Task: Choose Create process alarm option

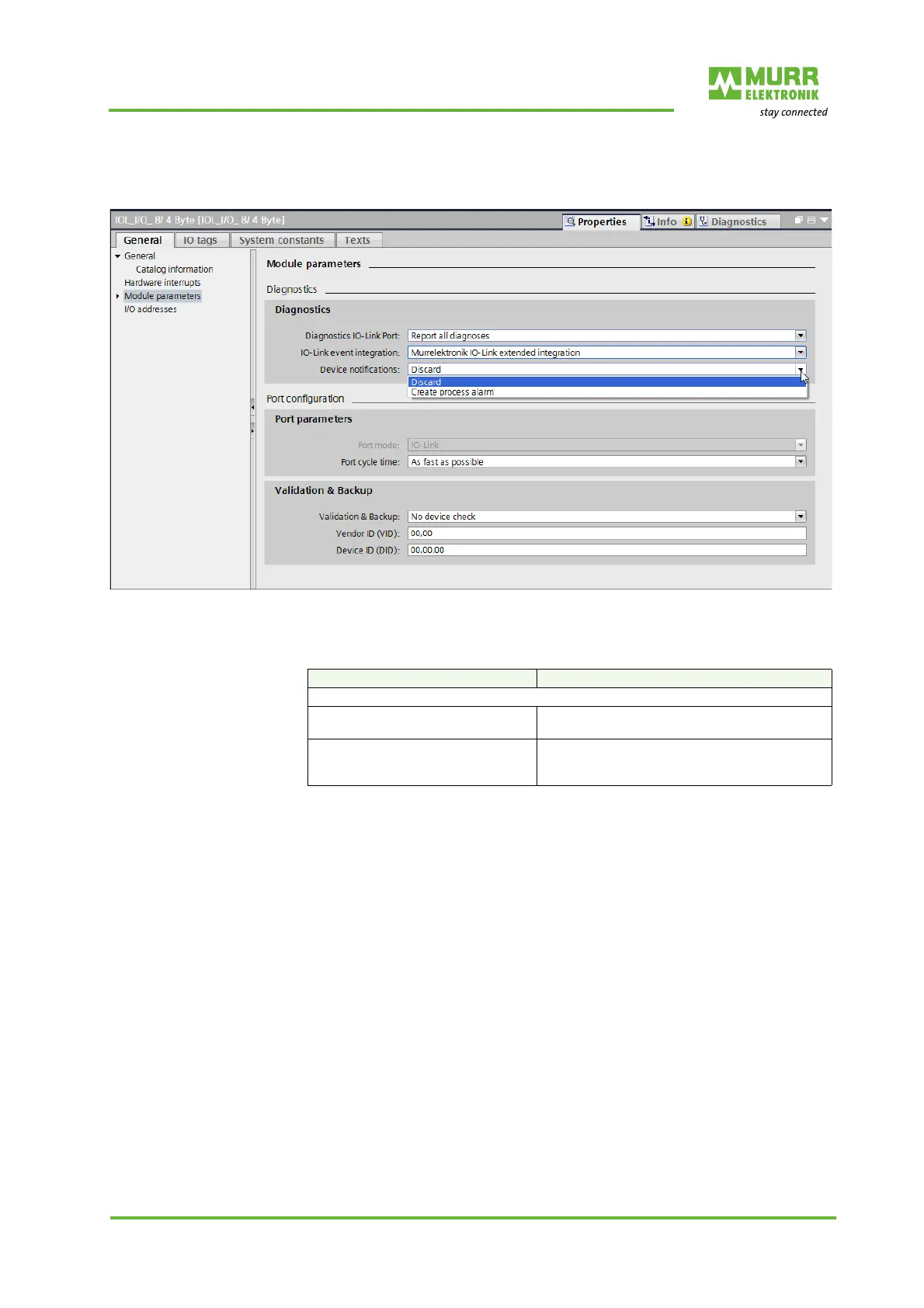Action: pyautogui.click(x=606, y=392)
